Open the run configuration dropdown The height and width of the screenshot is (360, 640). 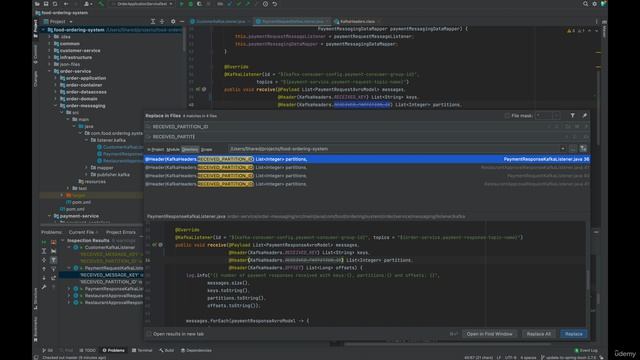click(x=143, y=4)
